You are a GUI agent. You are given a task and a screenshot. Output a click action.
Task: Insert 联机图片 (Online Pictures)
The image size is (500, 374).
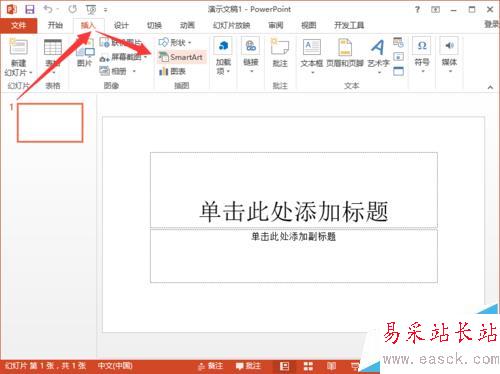click(121, 43)
